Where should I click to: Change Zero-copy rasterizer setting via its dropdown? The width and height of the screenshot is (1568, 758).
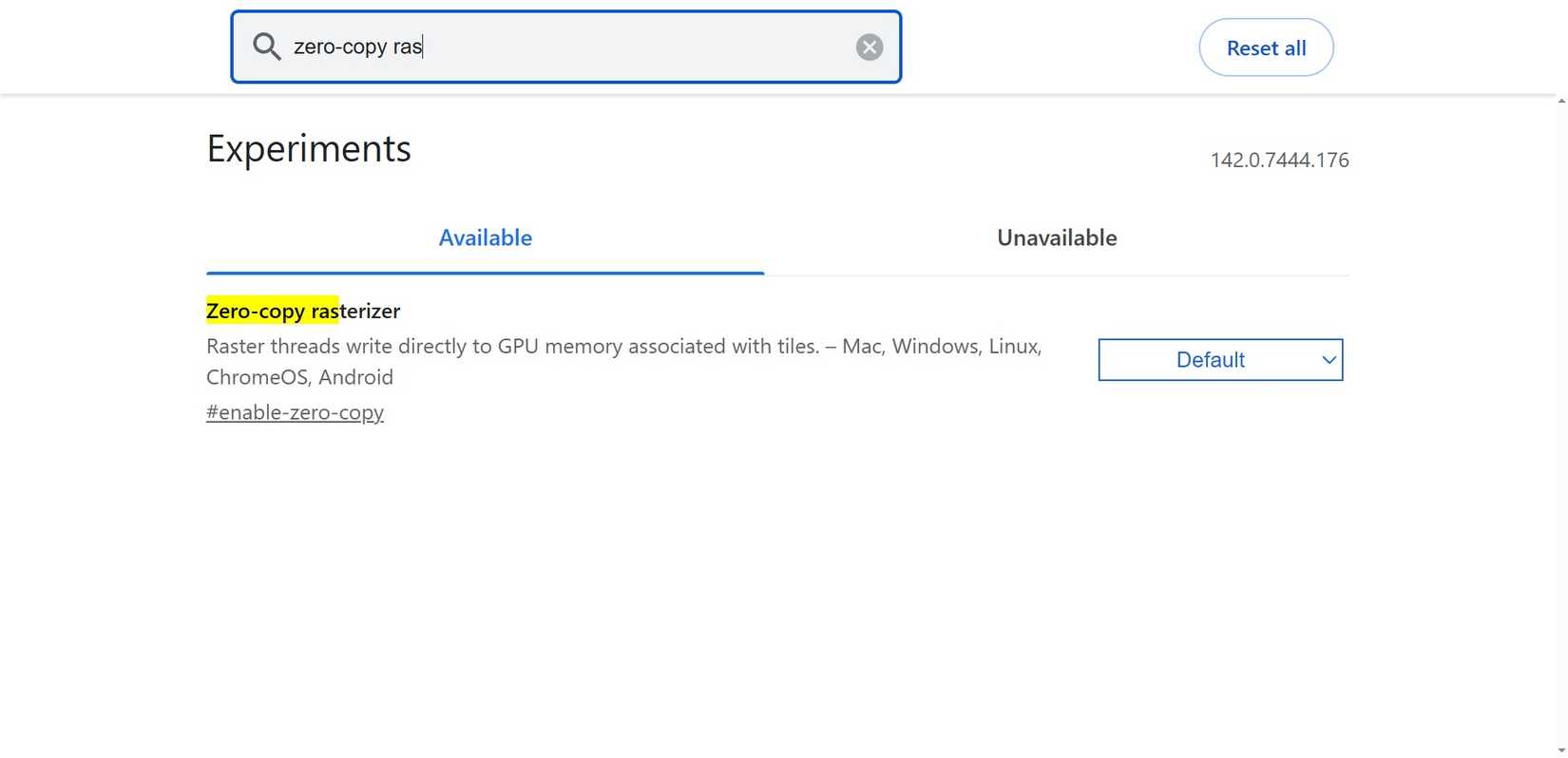pos(1219,360)
